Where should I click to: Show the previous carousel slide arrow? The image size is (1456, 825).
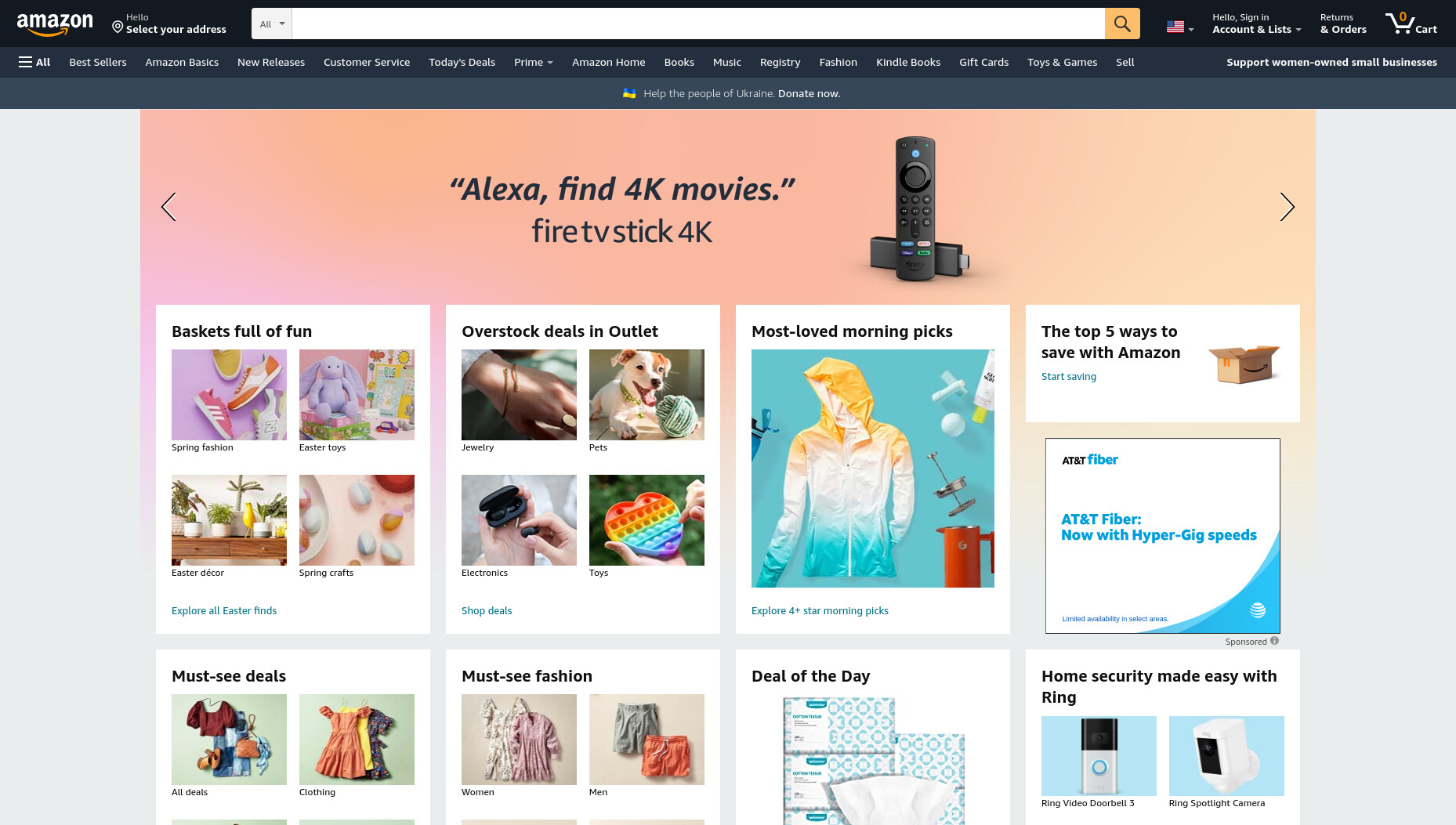168,207
